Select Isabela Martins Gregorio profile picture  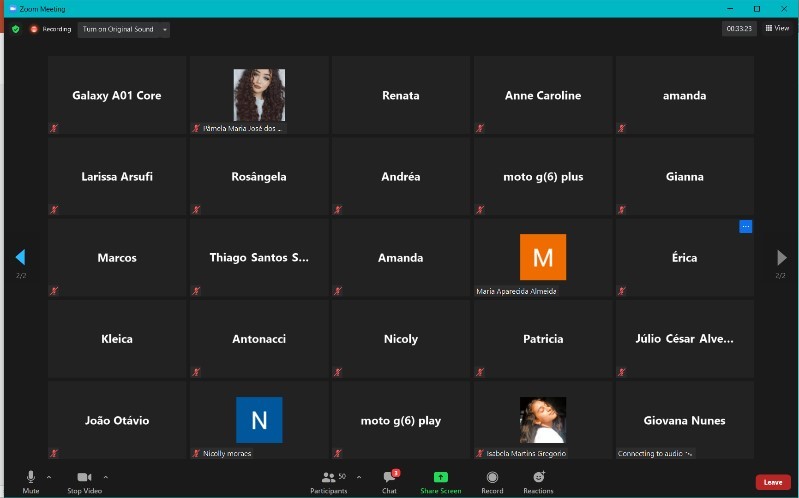[543, 420]
